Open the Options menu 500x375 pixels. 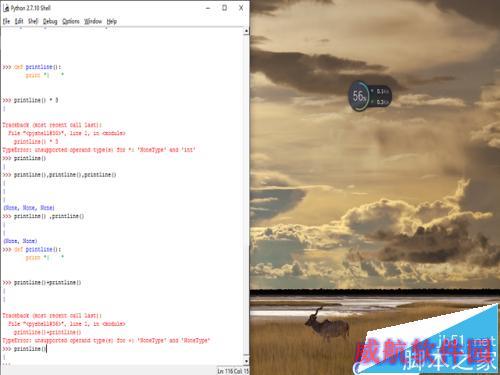tap(71, 21)
